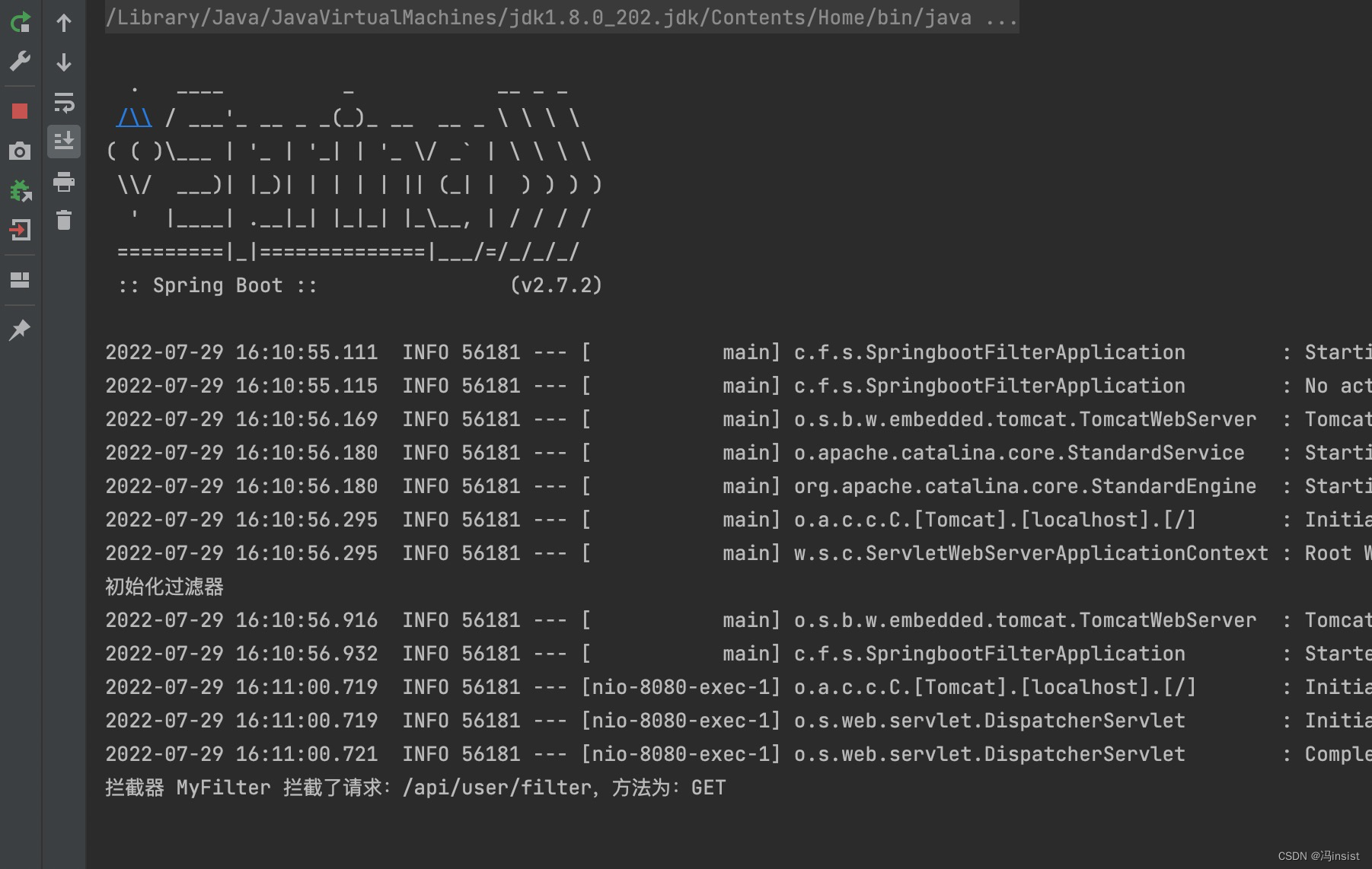
Task: Jump down the stack trace
Action: click(64, 62)
